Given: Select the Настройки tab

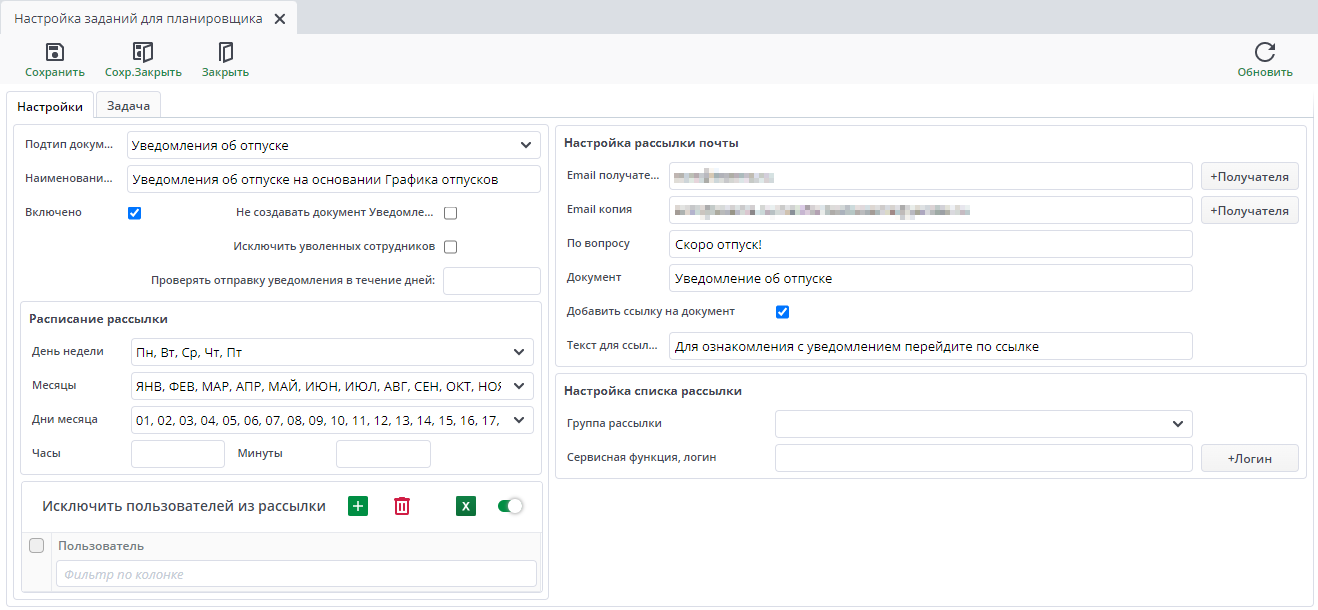Looking at the screenshot, I should [x=50, y=106].
